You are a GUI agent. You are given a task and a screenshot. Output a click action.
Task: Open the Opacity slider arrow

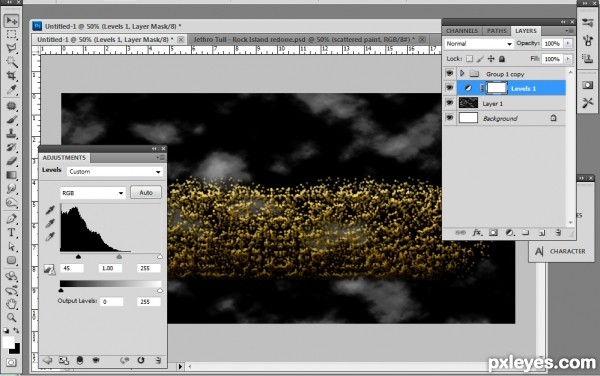click(x=568, y=44)
